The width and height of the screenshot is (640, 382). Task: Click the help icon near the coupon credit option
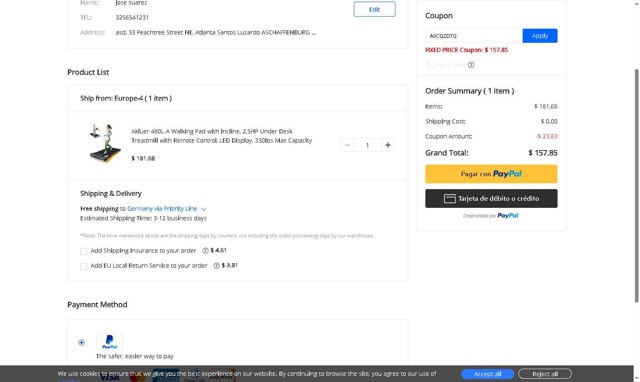tap(471, 65)
